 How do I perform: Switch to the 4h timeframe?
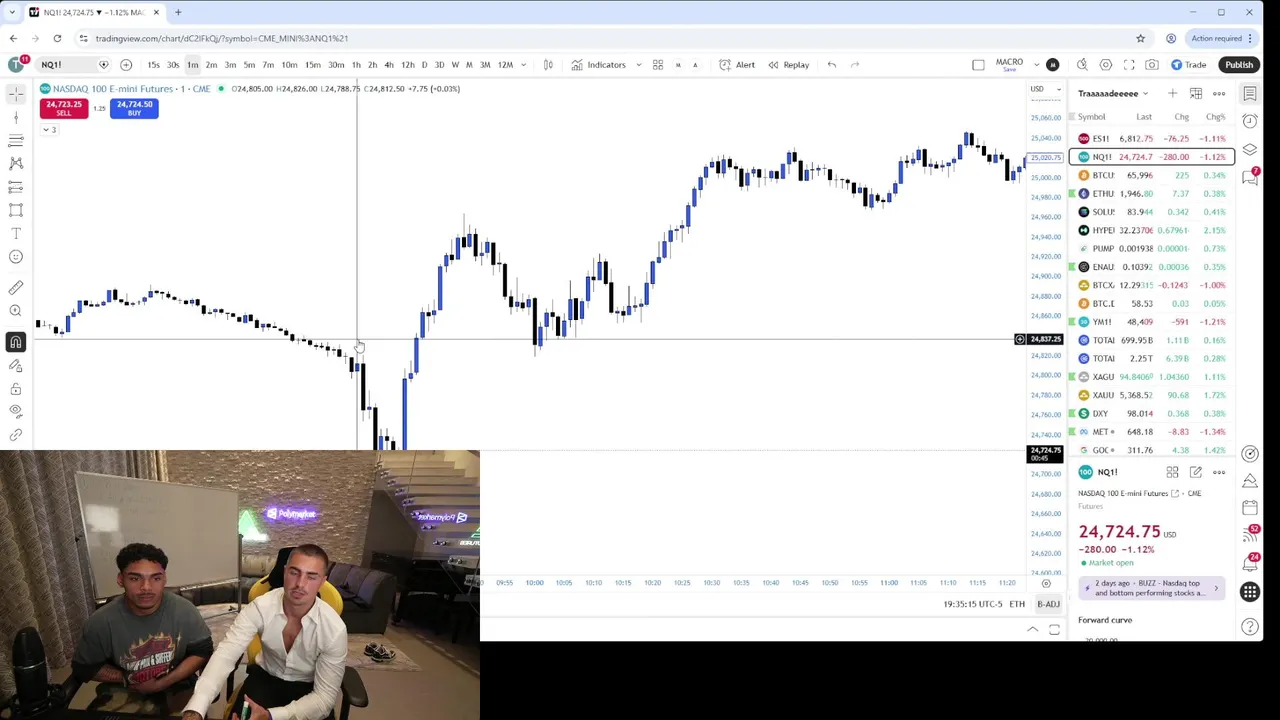pyautogui.click(x=389, y=65)
